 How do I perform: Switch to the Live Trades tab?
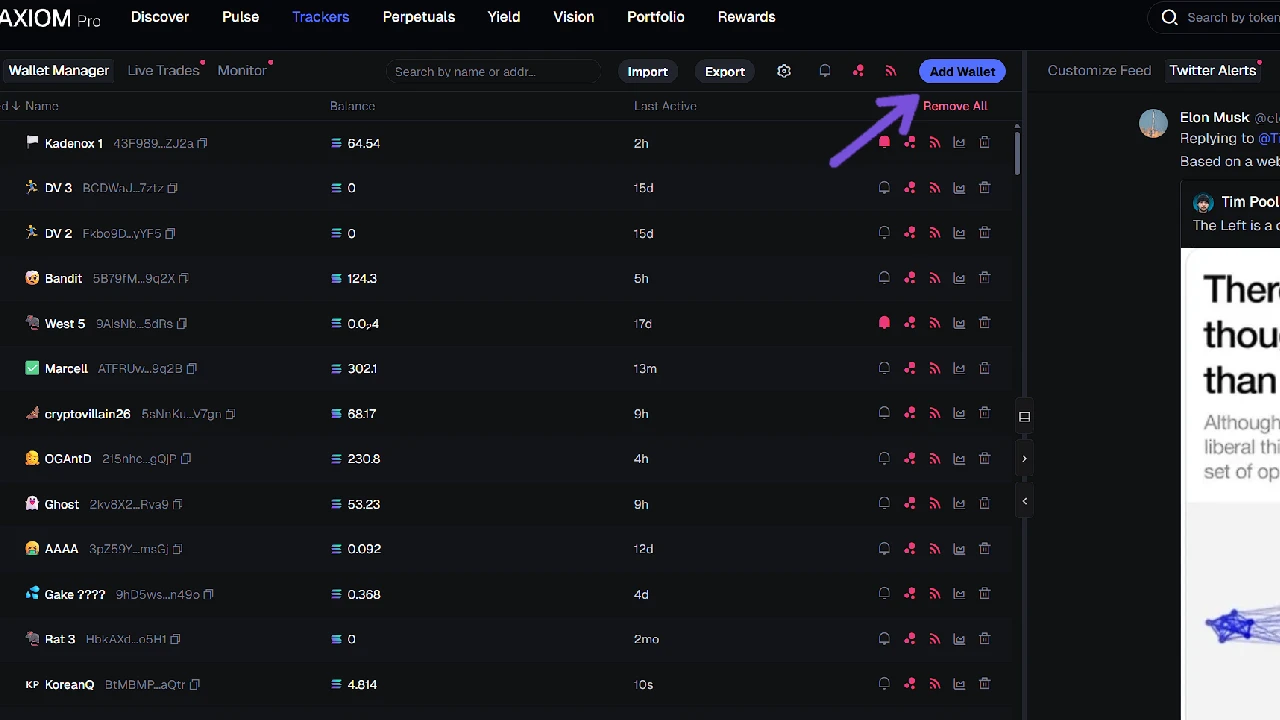163,70
